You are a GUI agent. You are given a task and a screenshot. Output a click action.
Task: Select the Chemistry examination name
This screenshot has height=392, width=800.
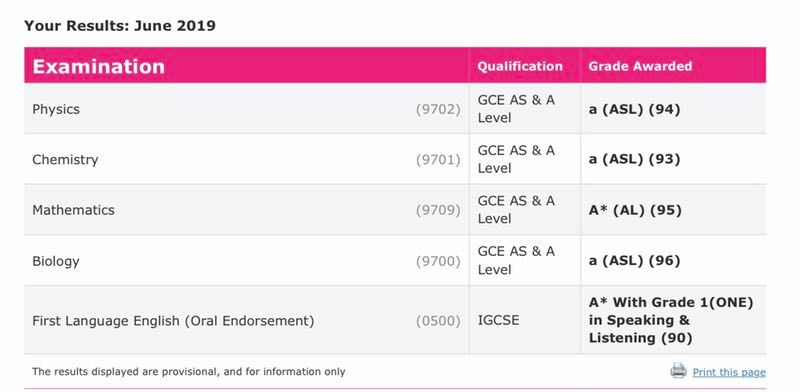65,160
